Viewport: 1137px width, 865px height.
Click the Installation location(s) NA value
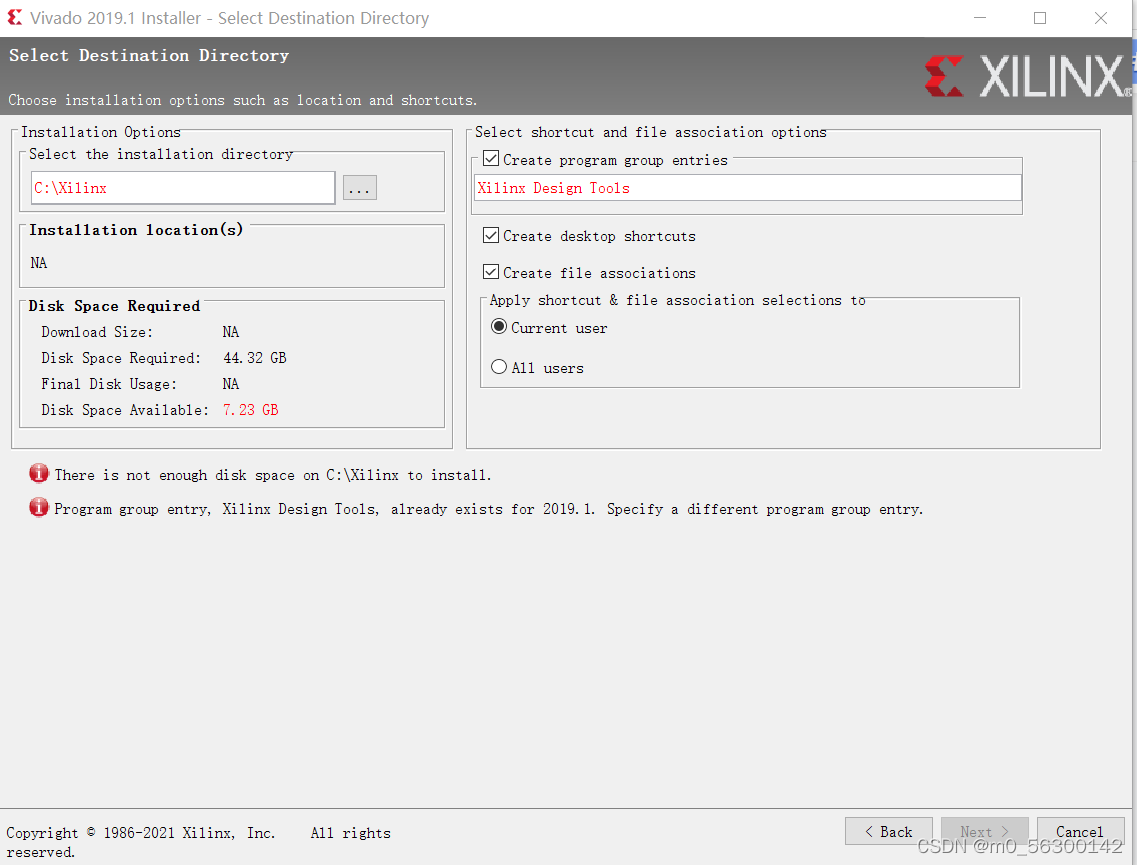(x=38, y=262)
